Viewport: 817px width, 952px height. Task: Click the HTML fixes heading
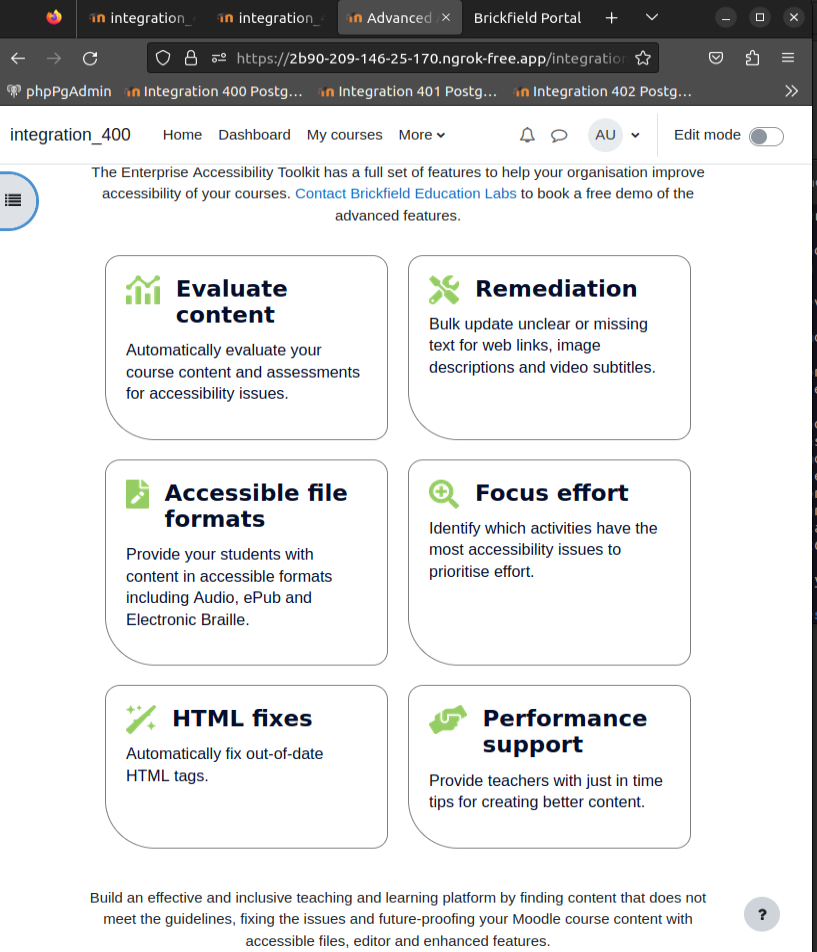pos(242,719)
